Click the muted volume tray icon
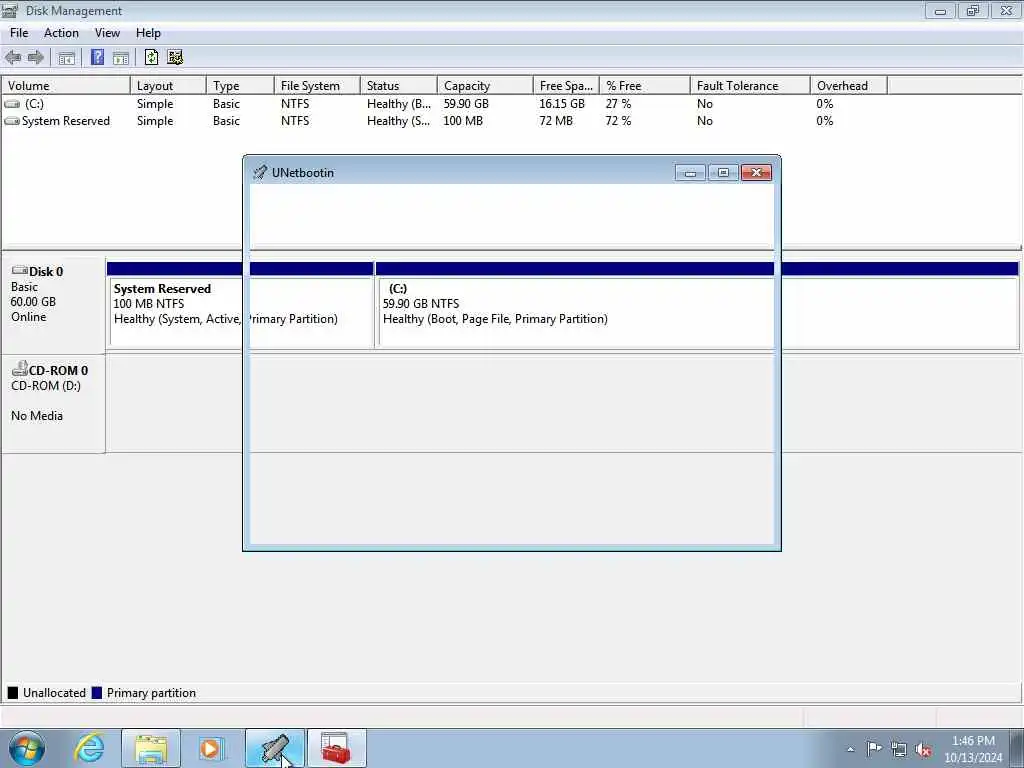The width and height of the screenshot is (1024, 768). coord(923,749)
